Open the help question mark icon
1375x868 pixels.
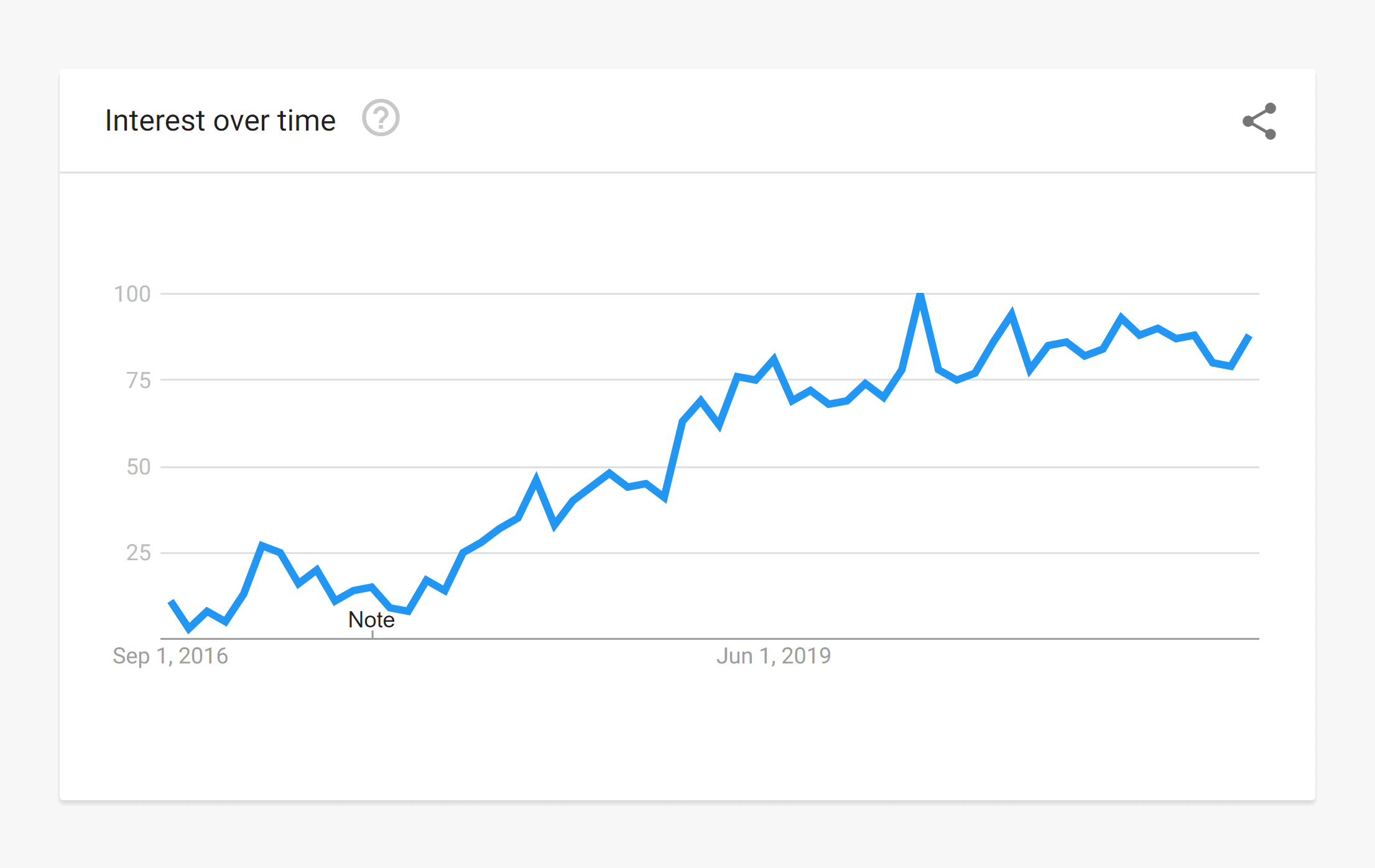[x=381, y=118]
